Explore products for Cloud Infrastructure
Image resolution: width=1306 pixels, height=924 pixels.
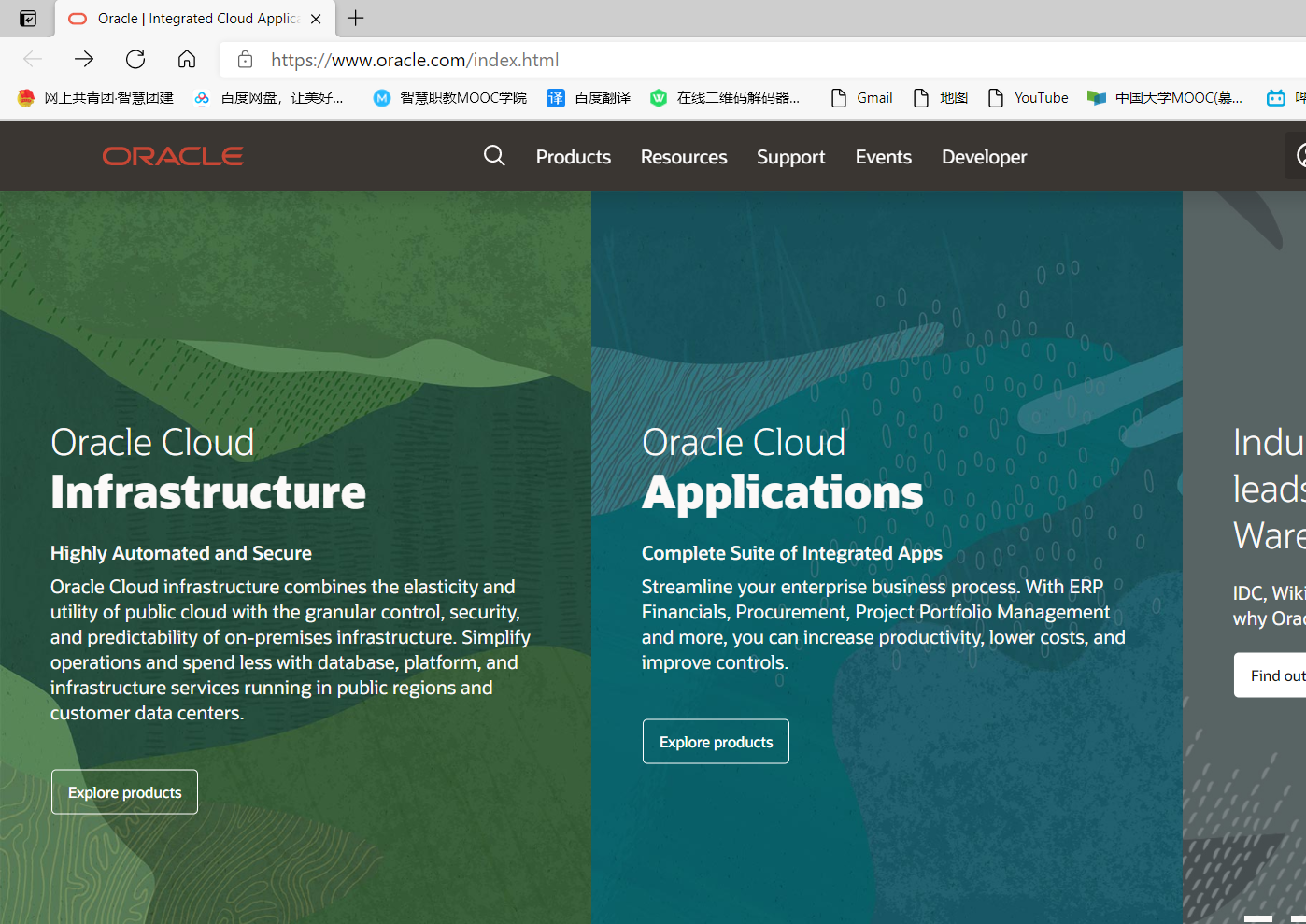124,792
